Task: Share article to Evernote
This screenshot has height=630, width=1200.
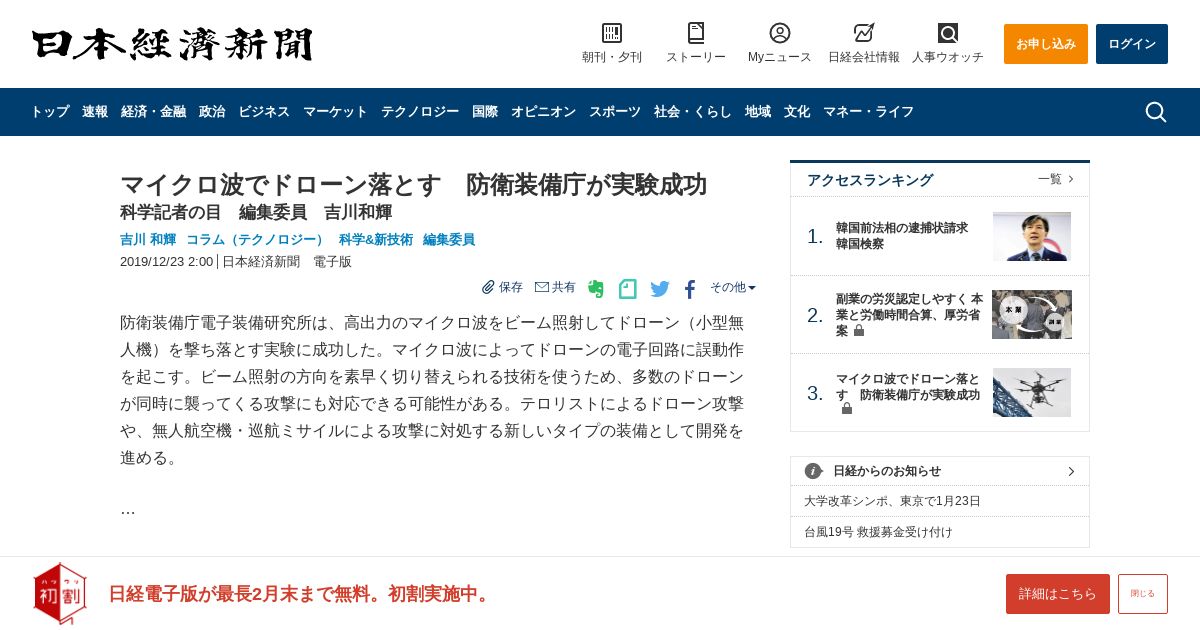Action: click(x=596, y=289)
